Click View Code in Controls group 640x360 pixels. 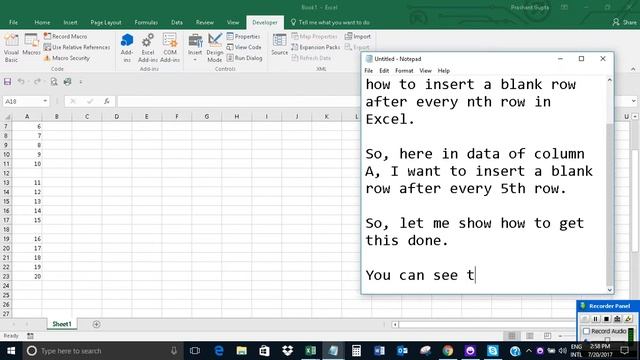tap(244, 47)
